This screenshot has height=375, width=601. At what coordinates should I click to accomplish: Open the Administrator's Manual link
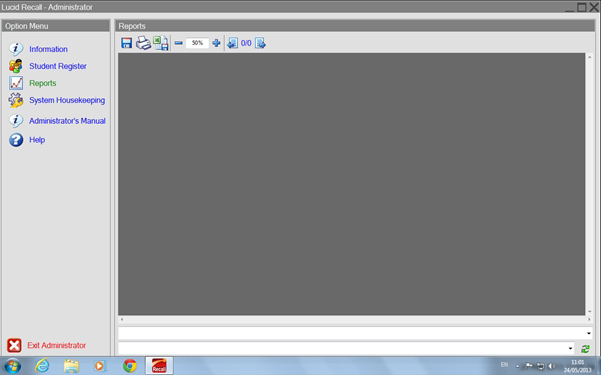[x=67, y=121]
